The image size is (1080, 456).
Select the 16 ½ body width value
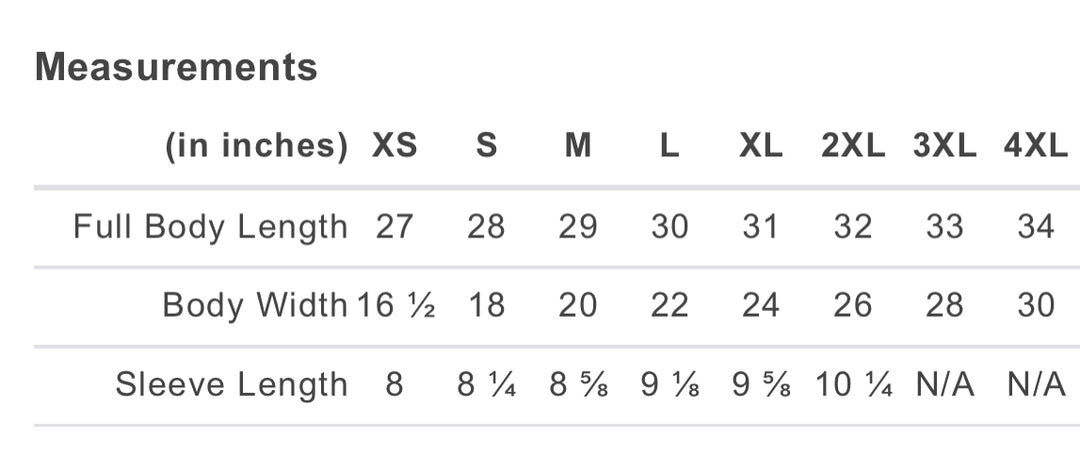[396, 305]
